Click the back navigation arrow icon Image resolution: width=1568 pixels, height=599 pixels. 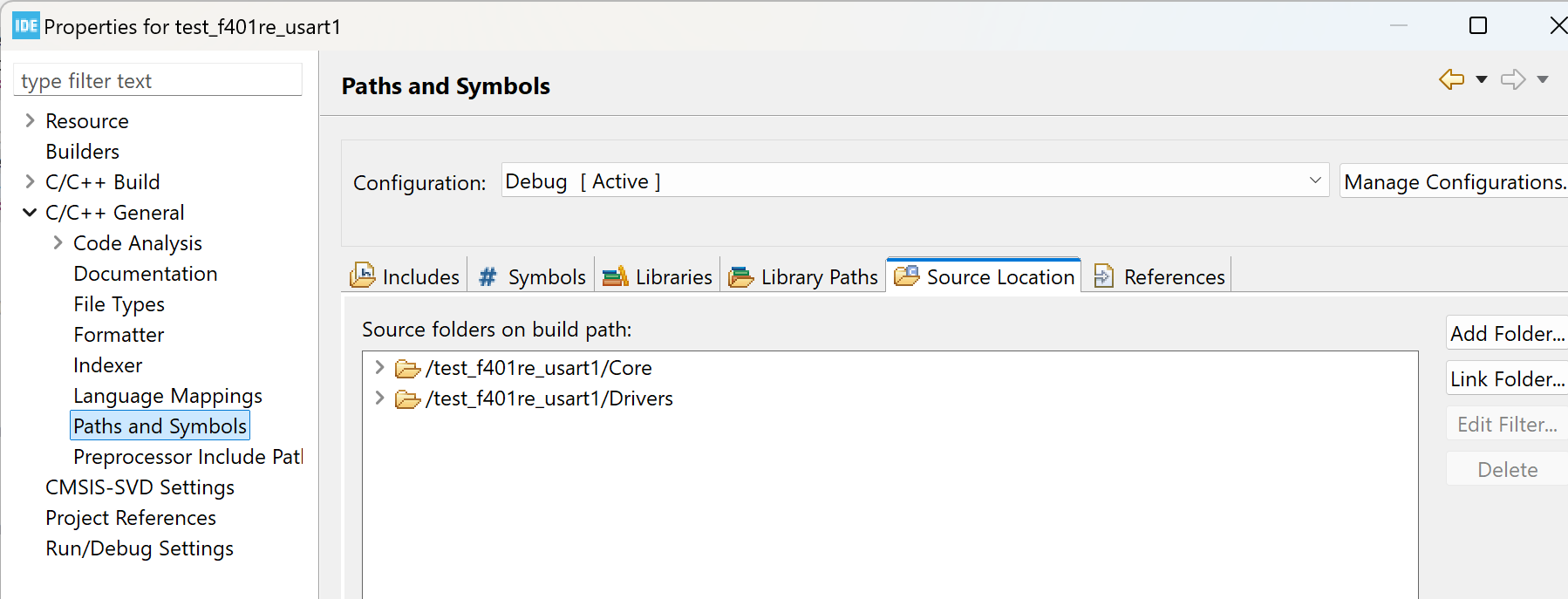pyautogui.click(x=1451, y=79)
